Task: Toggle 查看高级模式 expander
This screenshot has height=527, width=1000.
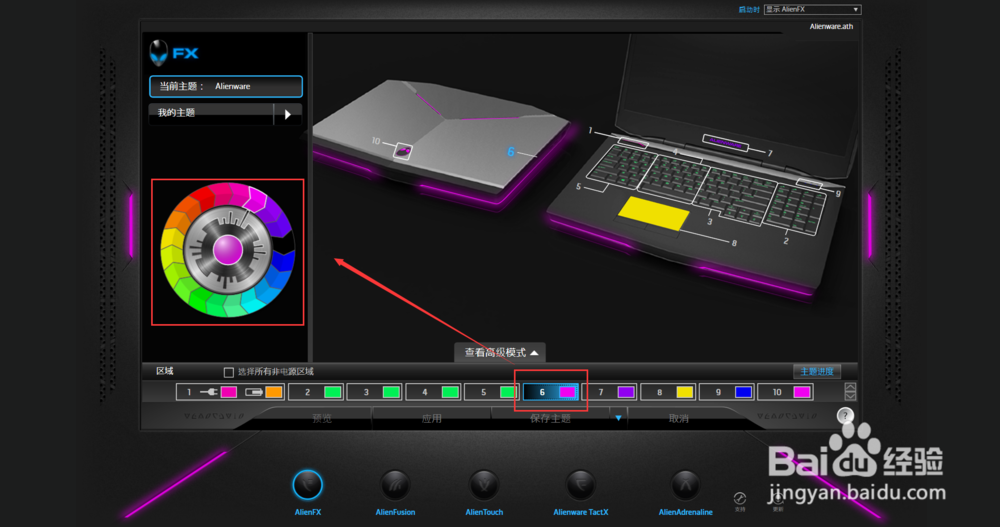Action: pos(500,352)
